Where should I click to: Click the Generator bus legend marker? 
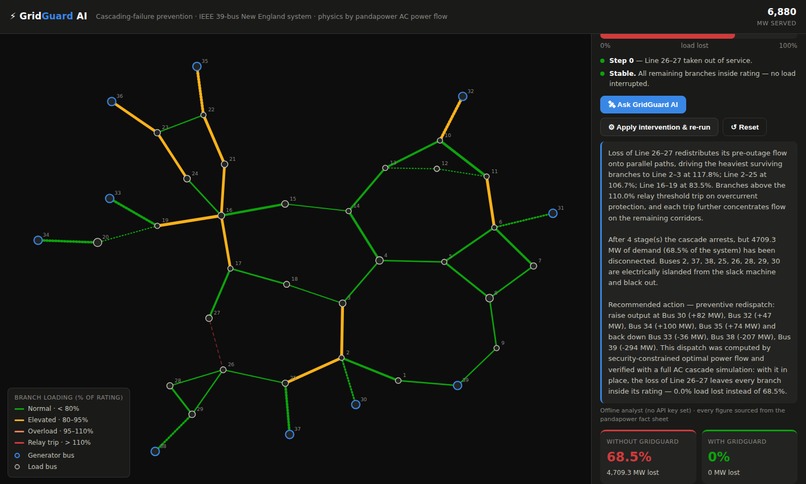point(17,455)
